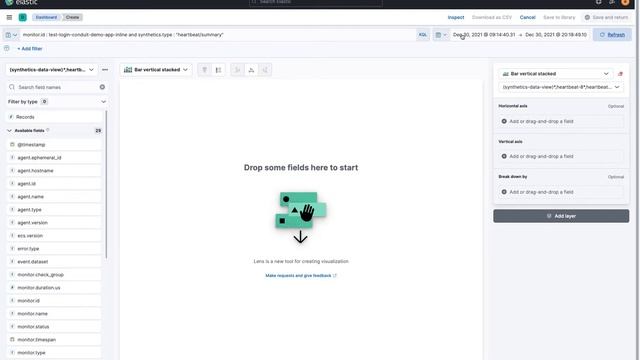Click the delete layer trash icon
This screenshot has width=640, height=360.
[x=620, y=74]
